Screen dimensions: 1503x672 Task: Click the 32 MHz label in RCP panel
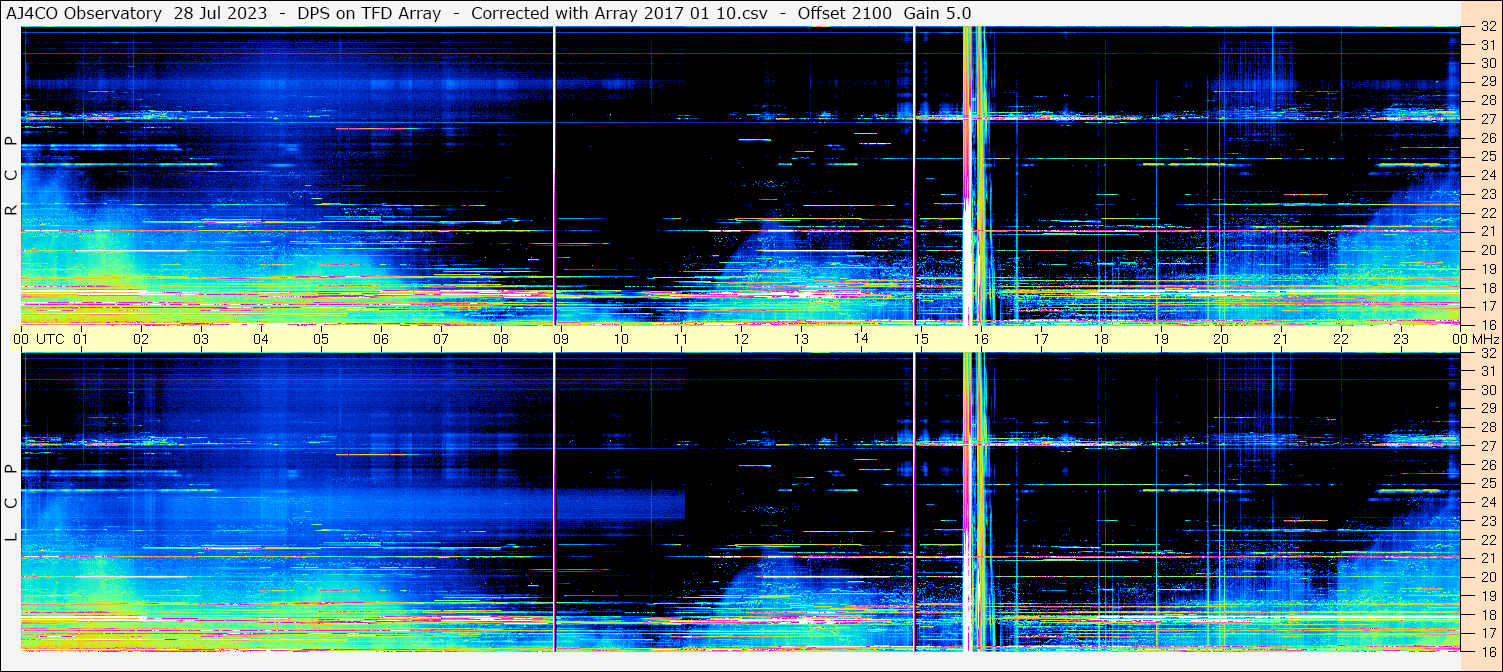tap(1488, 27)
